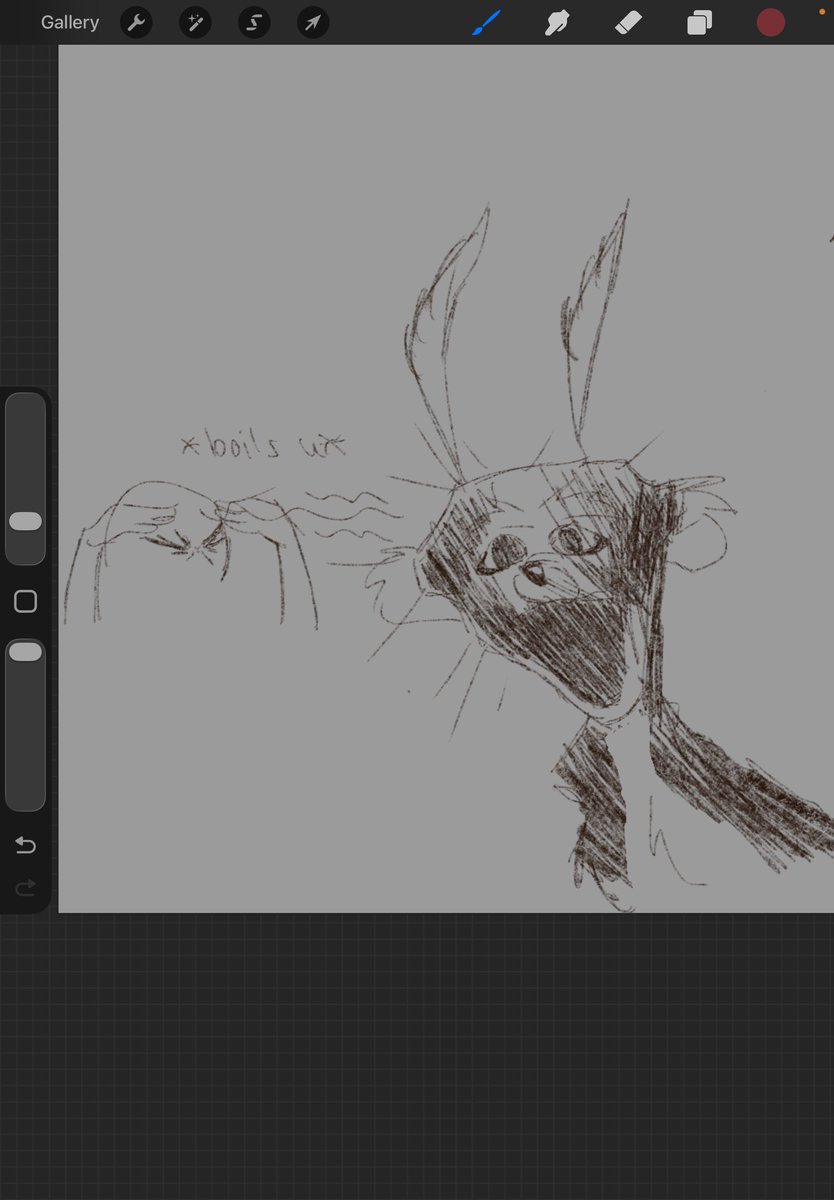Adjust the brush opacity slider
This screenshot has height=1200, width=834.
point(25,725)
